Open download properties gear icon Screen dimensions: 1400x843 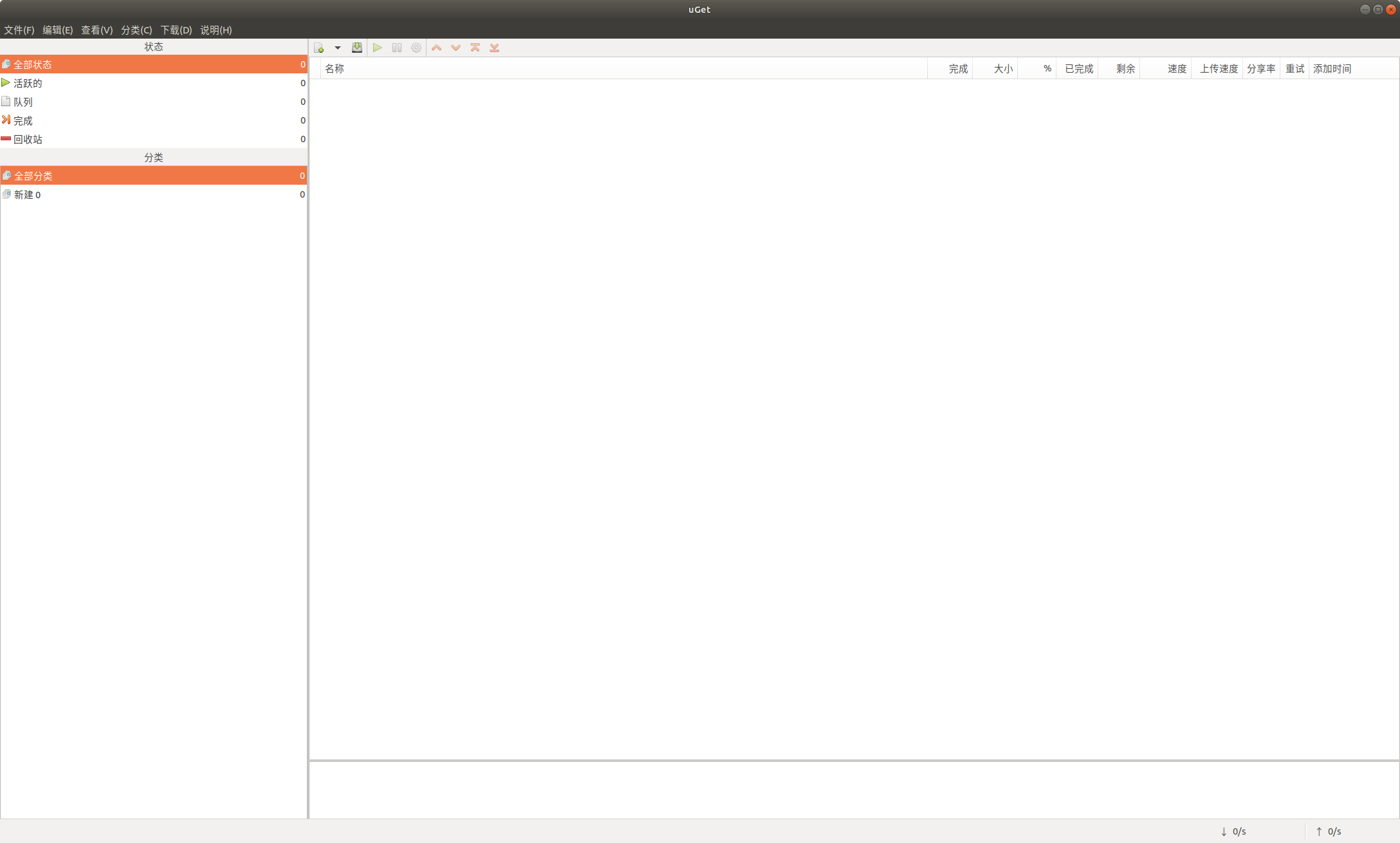[416, 48]
